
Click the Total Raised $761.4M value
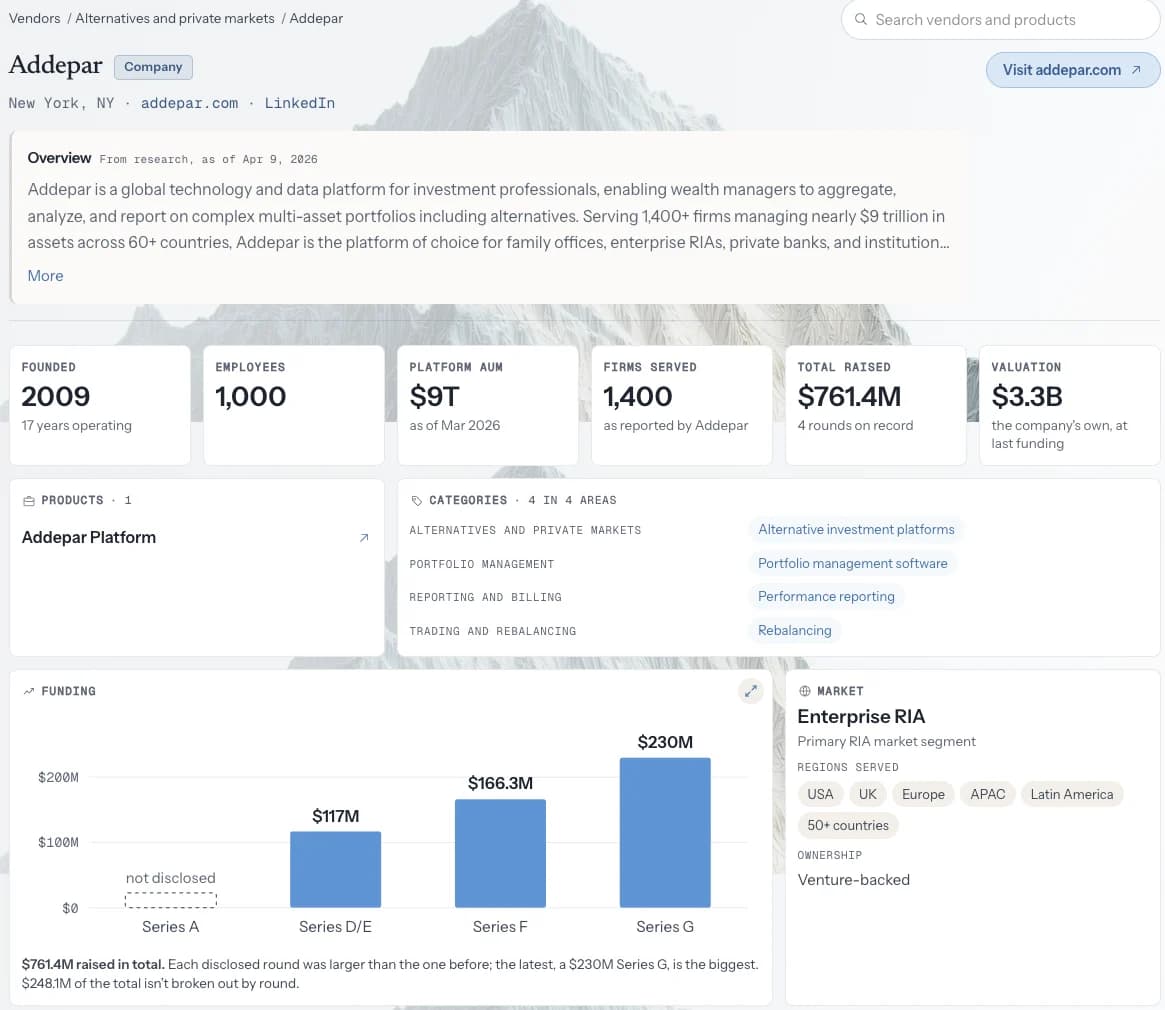[x=849, y=396]
